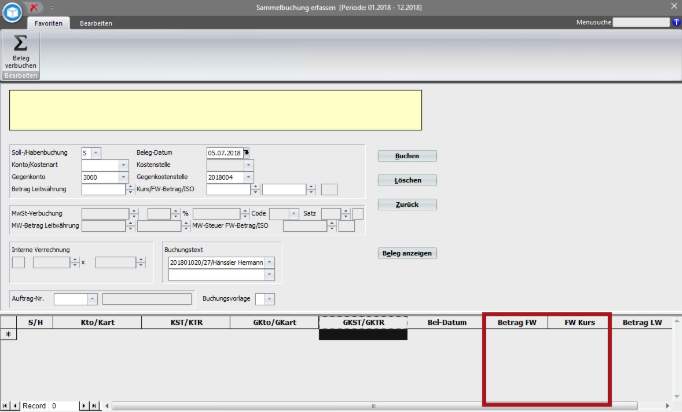Select the Favoriten ribbon tab
This screenshot has height=412, width=682.
[x=49, y=22]
